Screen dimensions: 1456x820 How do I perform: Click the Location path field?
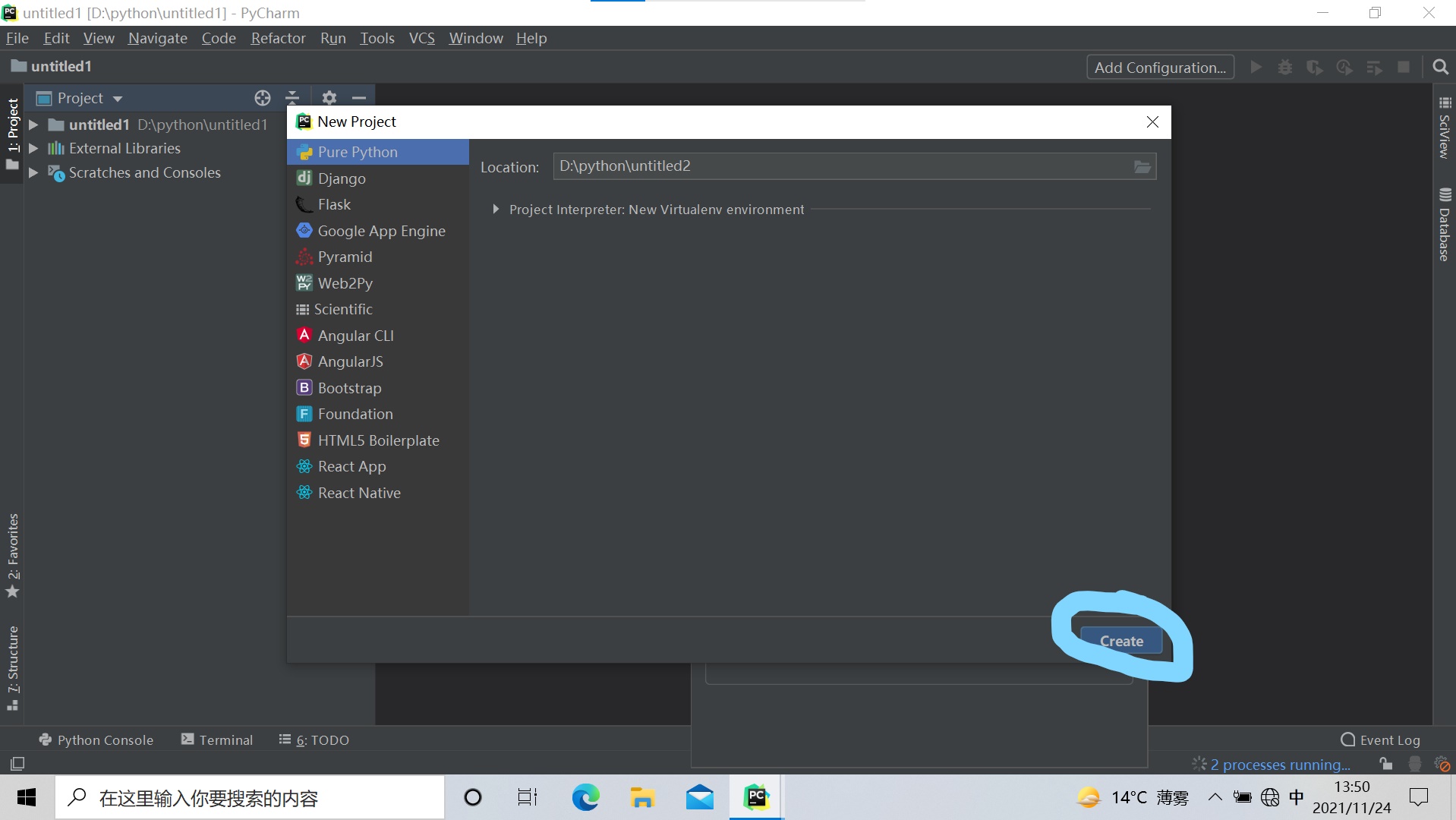(835, 166)
